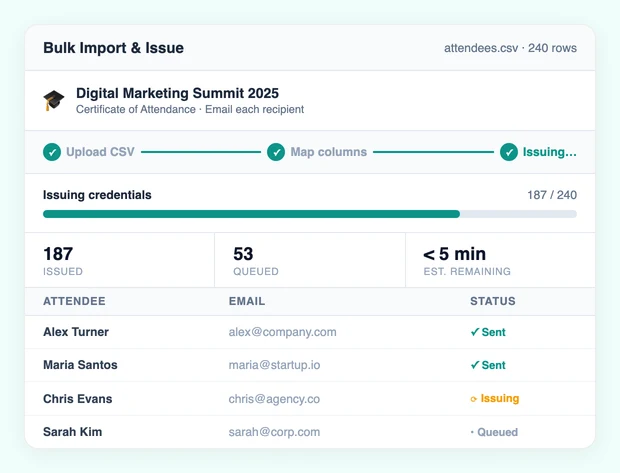Click the maria@startup.io email
This screenshot has width=620, height=473.
click(x=274, y=365)
